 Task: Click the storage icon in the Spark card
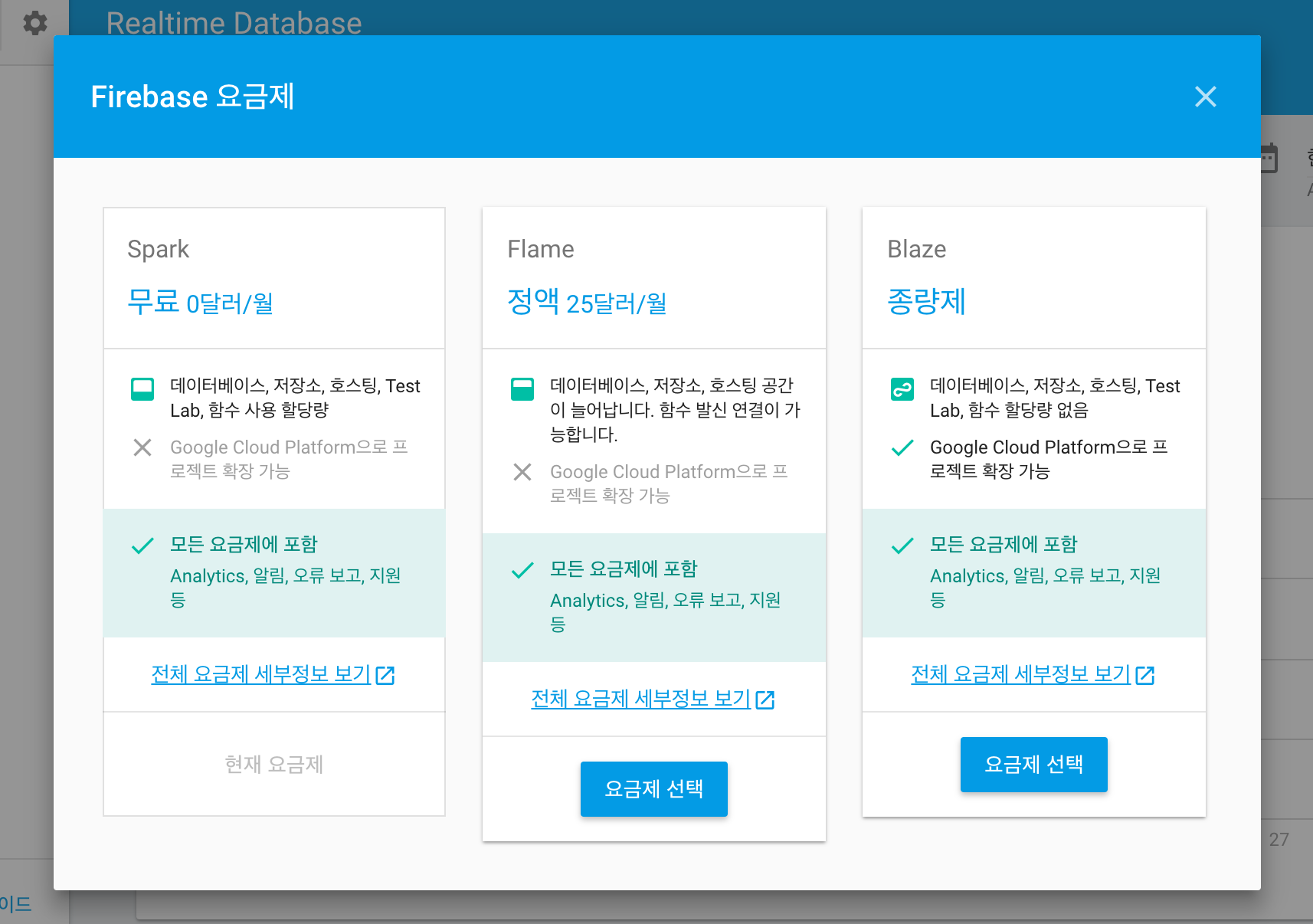pos(142,389)
